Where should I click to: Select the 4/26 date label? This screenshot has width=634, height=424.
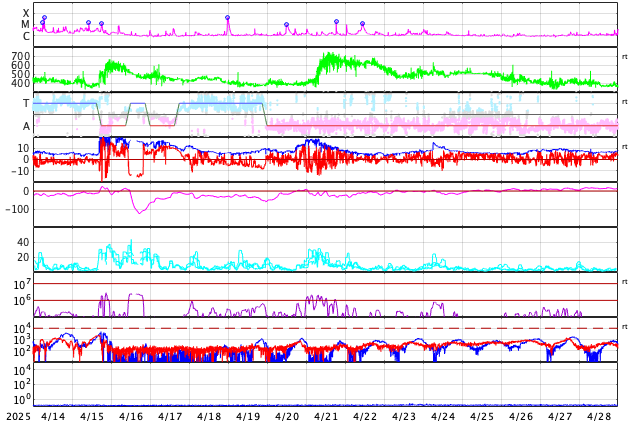pos(521,416)
